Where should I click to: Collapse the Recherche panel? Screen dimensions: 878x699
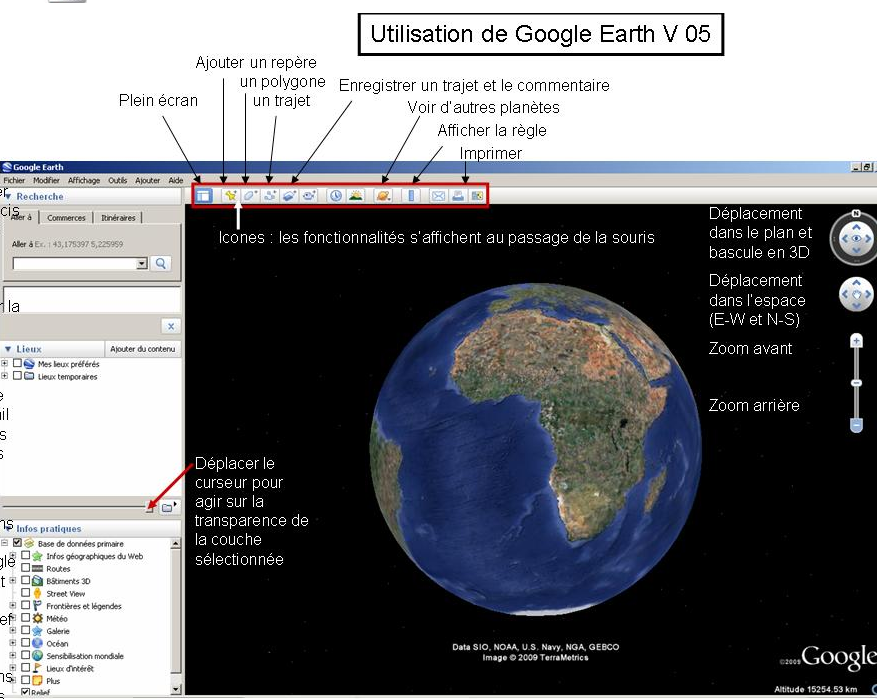(x=8, y=197)
